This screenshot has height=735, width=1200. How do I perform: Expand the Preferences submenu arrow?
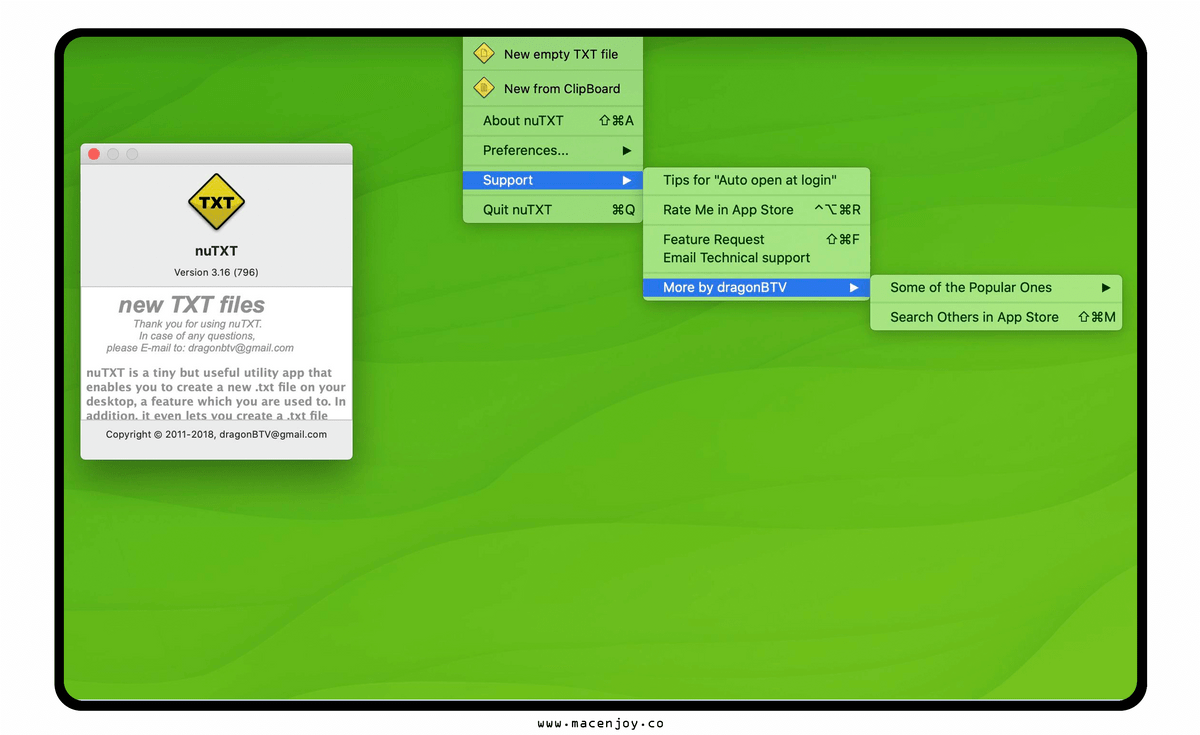(627, 150)
